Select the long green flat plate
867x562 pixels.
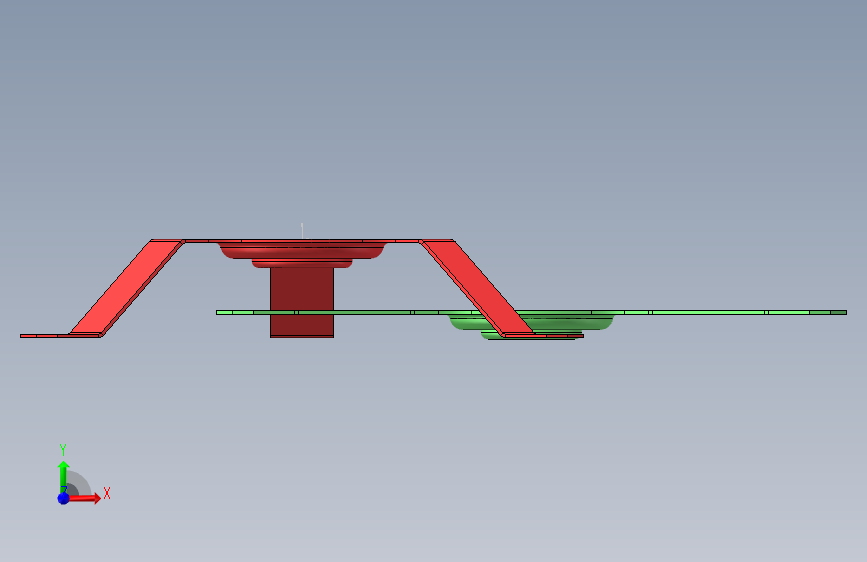pyautogui.click(x=531, y=313)
